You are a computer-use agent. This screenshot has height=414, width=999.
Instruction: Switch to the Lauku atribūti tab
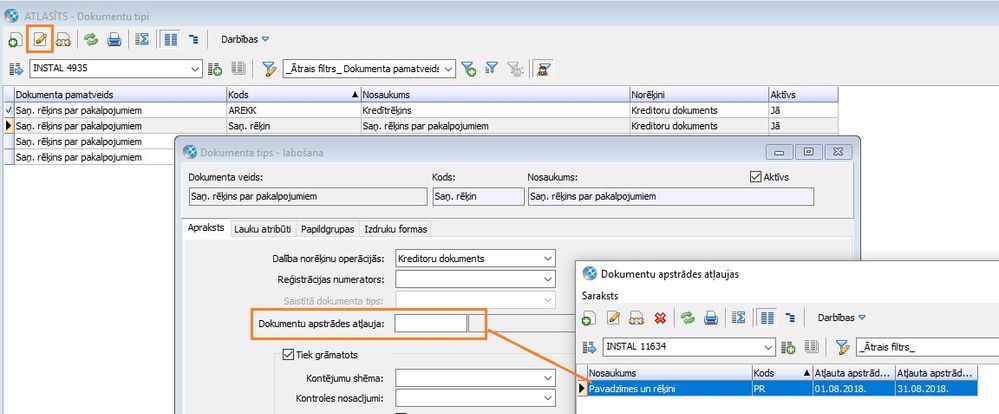point(262,229)
